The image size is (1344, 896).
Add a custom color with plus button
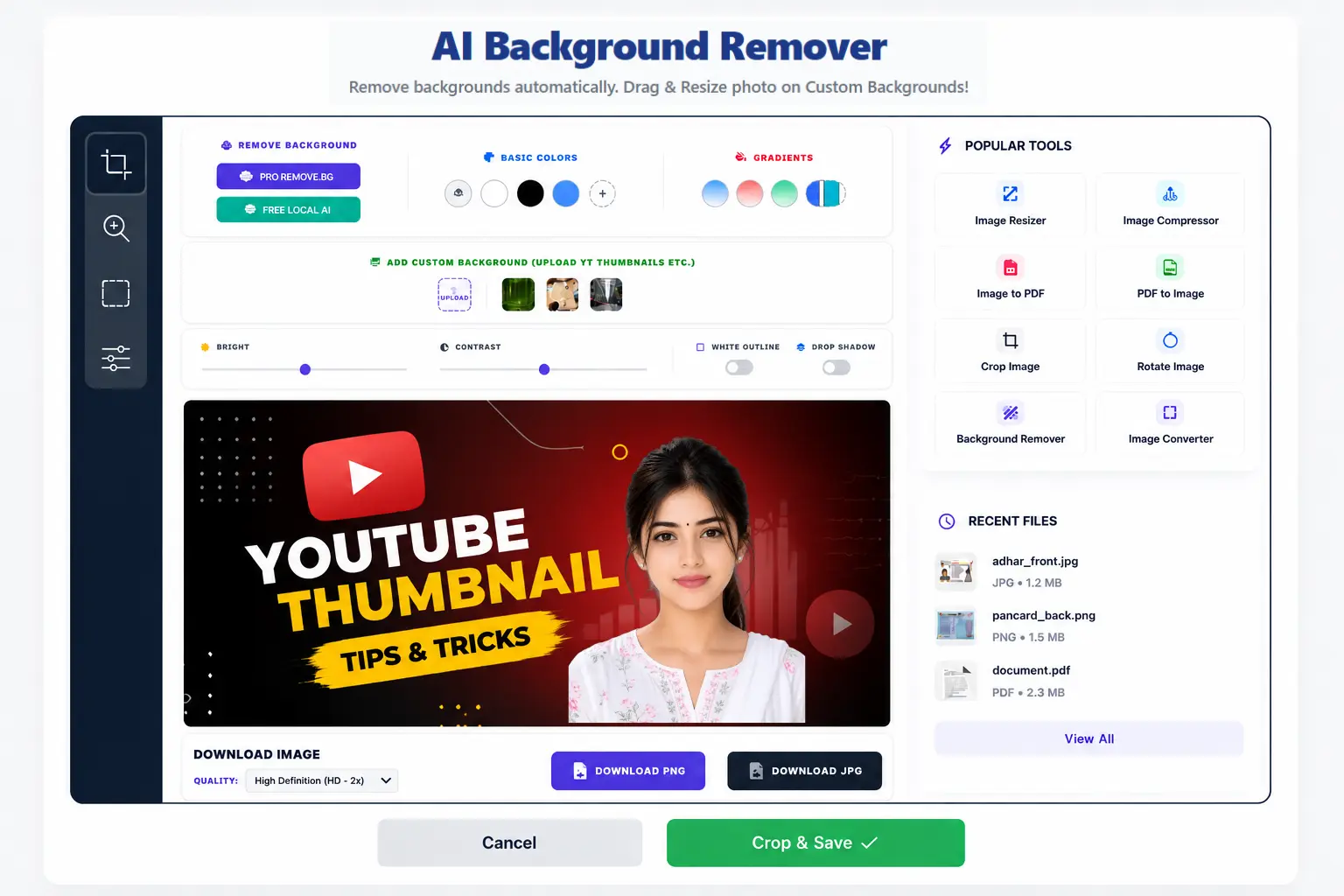602,193
